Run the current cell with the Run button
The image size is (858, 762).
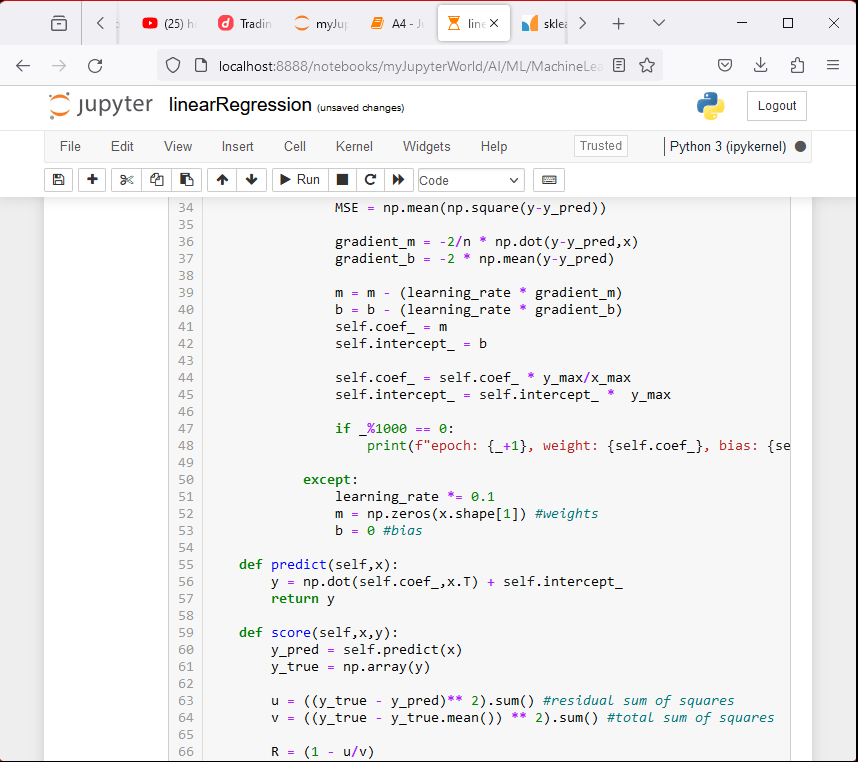click(x=298, y=180)
